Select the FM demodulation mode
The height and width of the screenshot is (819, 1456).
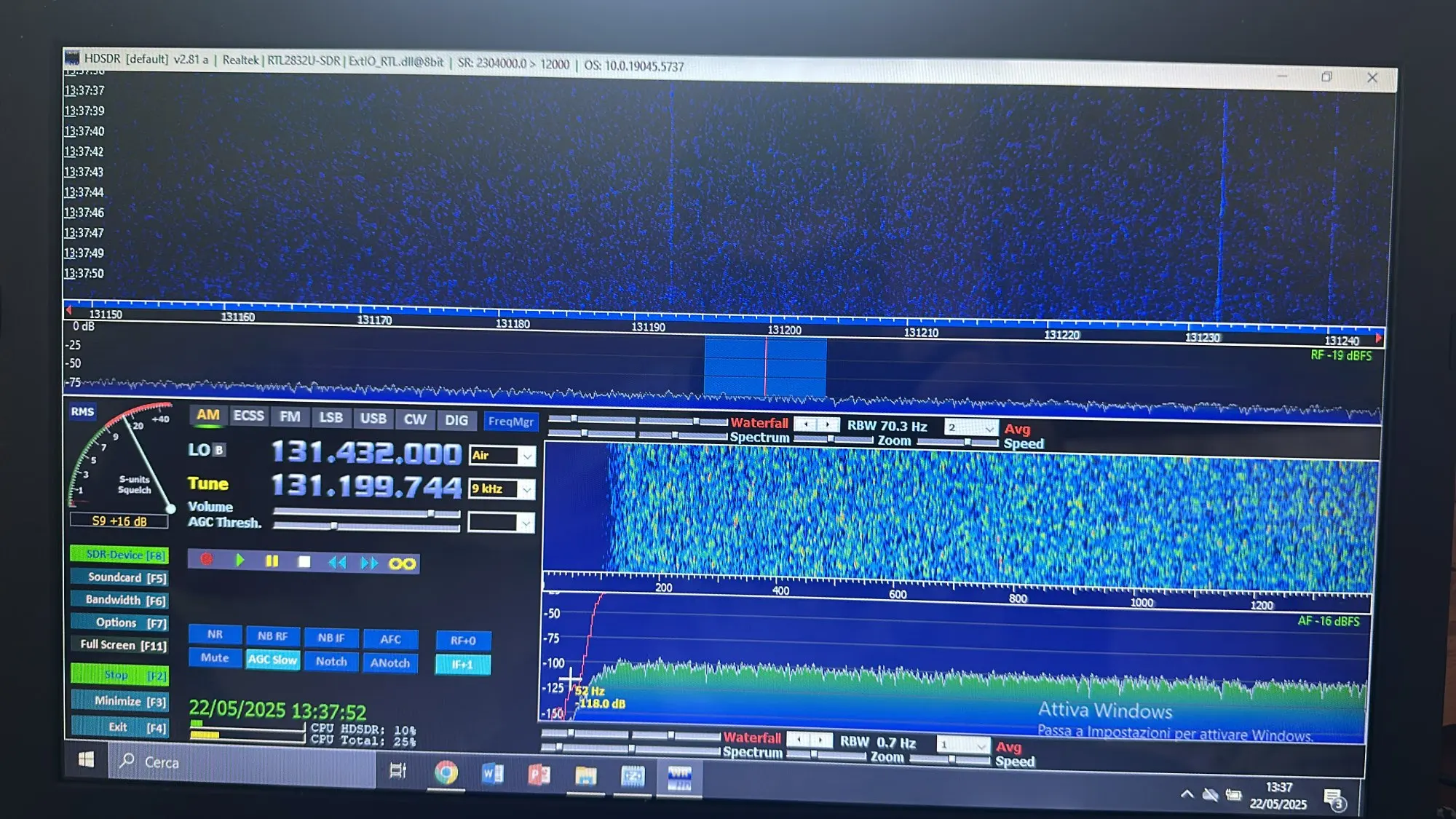pos(290,417)
